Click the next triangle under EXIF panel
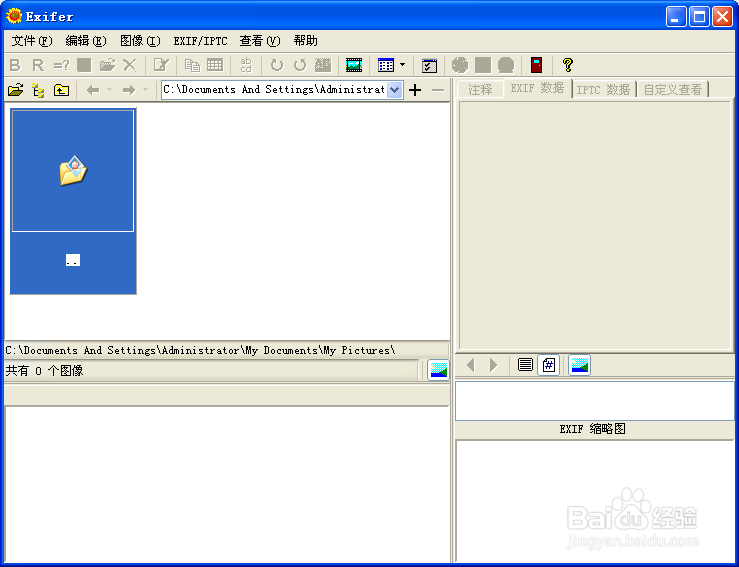Image resolution: width=739 pixels, height=567 pixels. 493,365
